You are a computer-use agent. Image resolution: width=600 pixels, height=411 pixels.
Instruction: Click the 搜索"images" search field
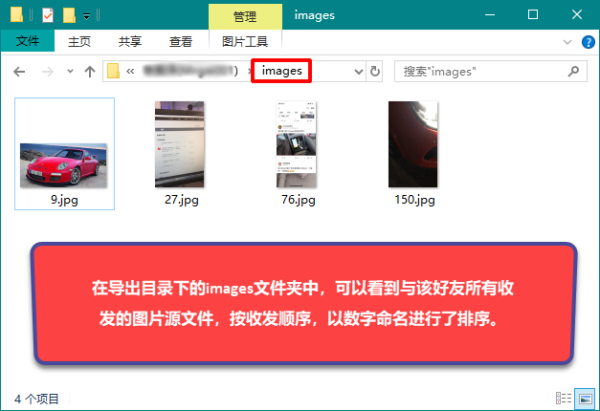(480, 72)
